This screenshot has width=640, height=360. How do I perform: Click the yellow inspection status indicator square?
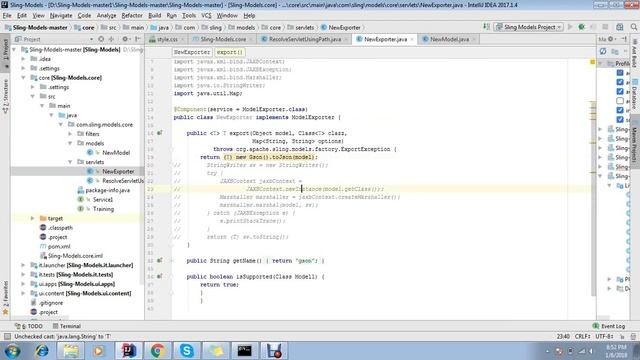tap(592, 62)
